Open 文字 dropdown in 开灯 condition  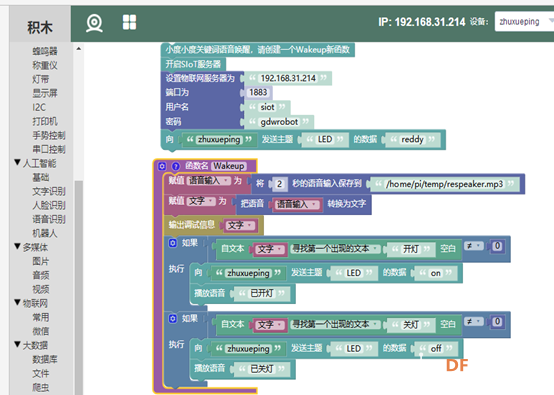[271, 249]
